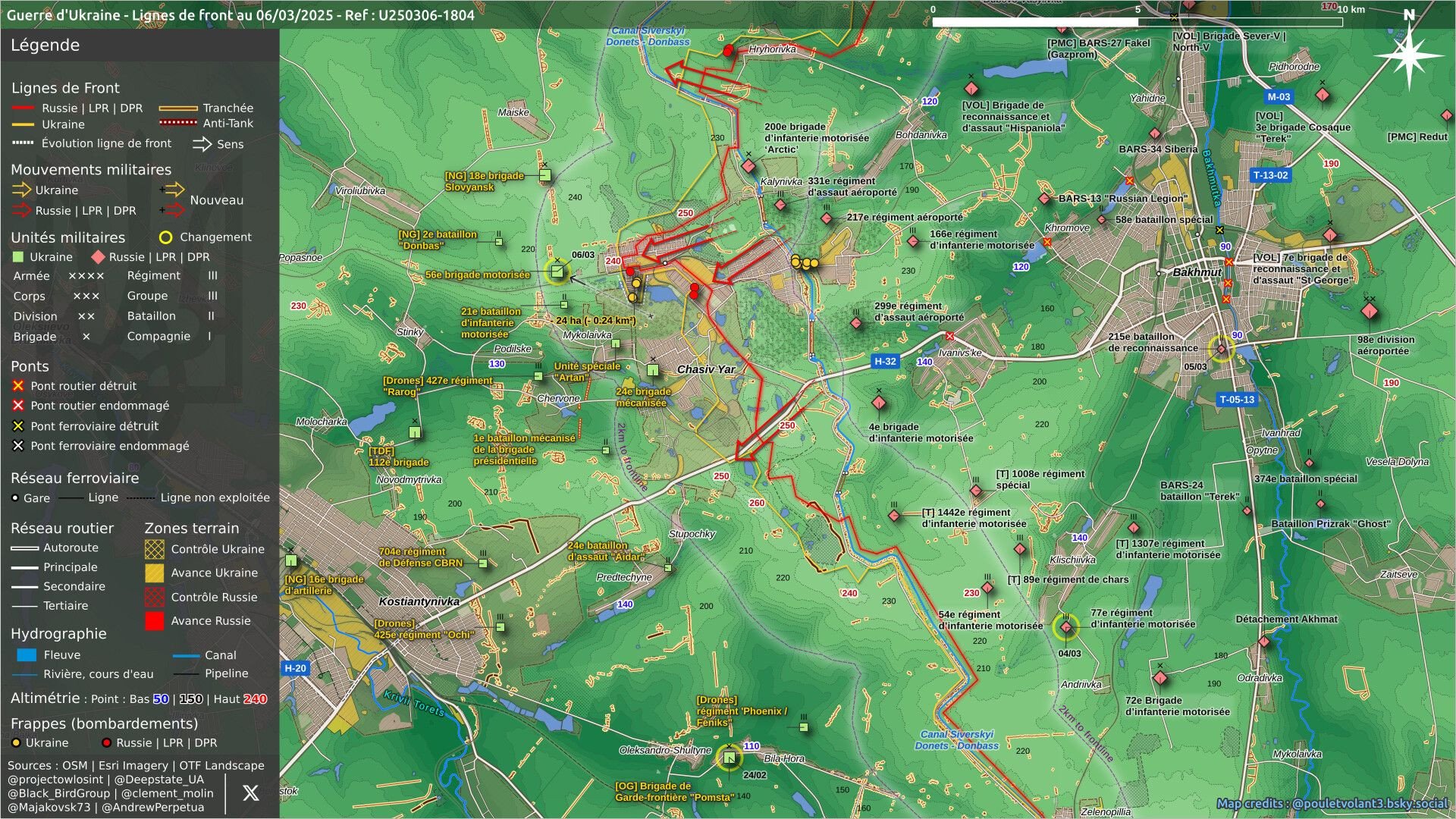Click the Avance Russie red swatch

pos(155,621)
